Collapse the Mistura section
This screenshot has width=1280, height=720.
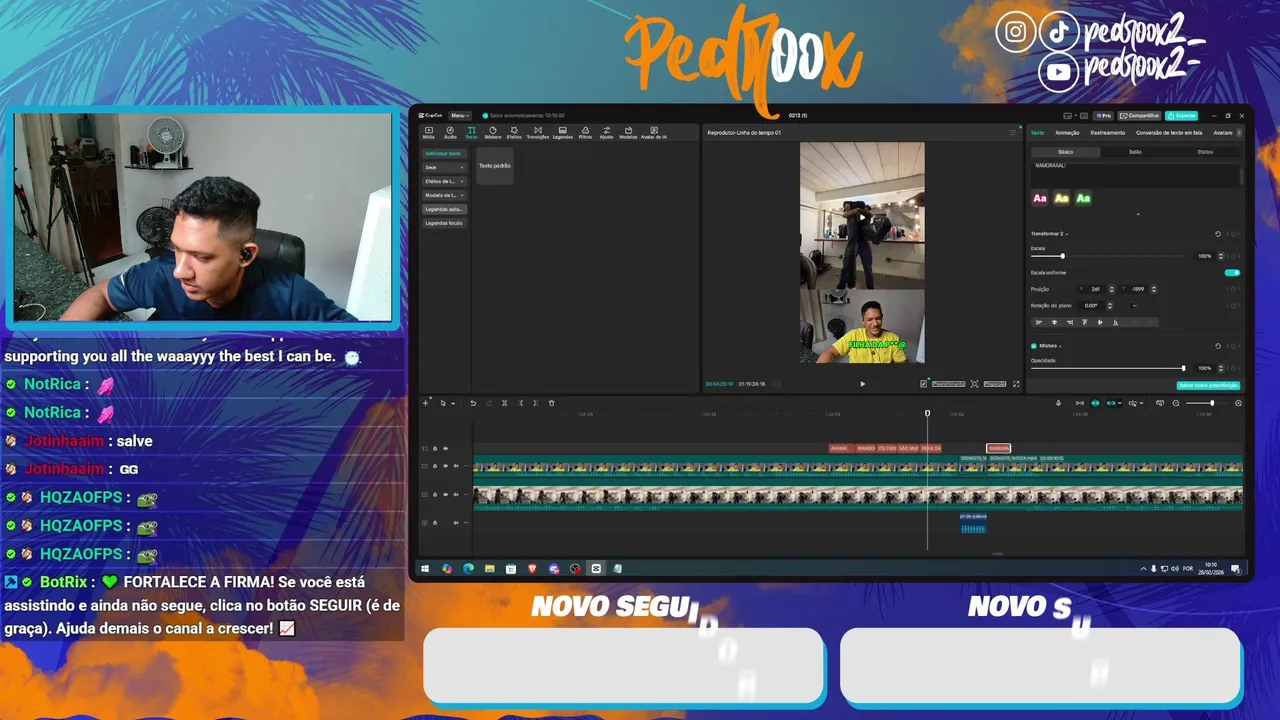pyautogui.click(x=1060, y=346)
